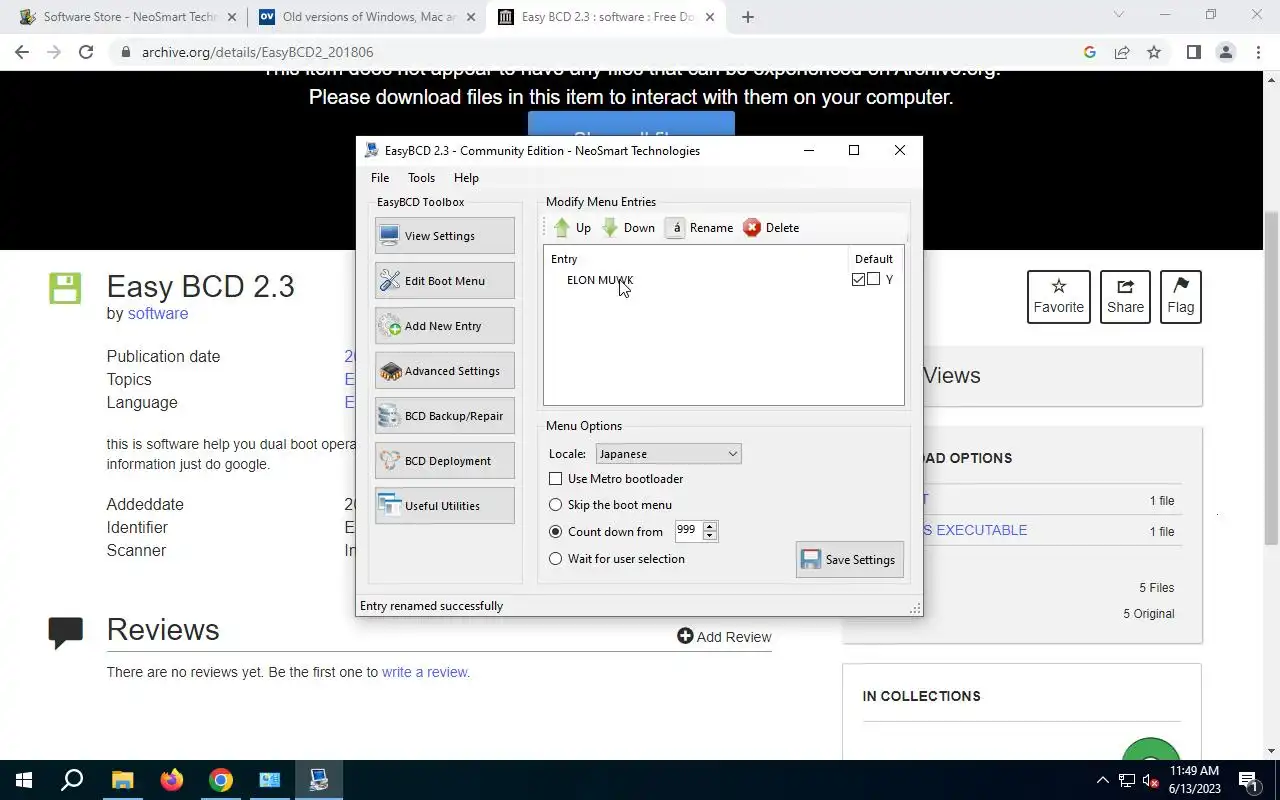Open clock showing 11:49 AM

[1194, 780]
